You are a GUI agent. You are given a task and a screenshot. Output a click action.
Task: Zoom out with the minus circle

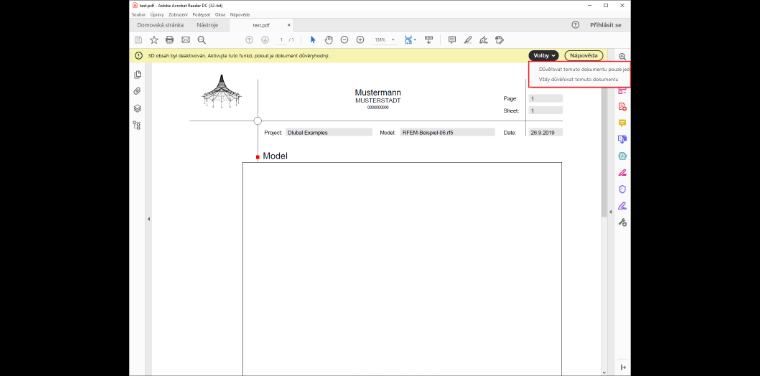click(344, 40)
